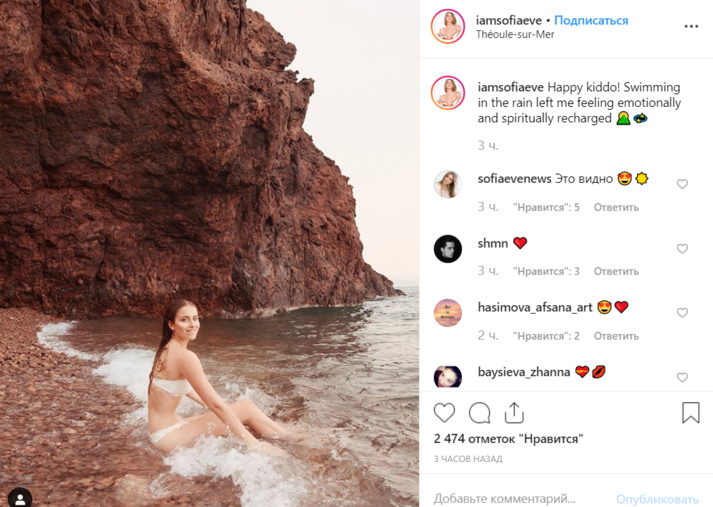Click the share arrow icon
This screenshot has width=713, height=507.
[514, 412]
